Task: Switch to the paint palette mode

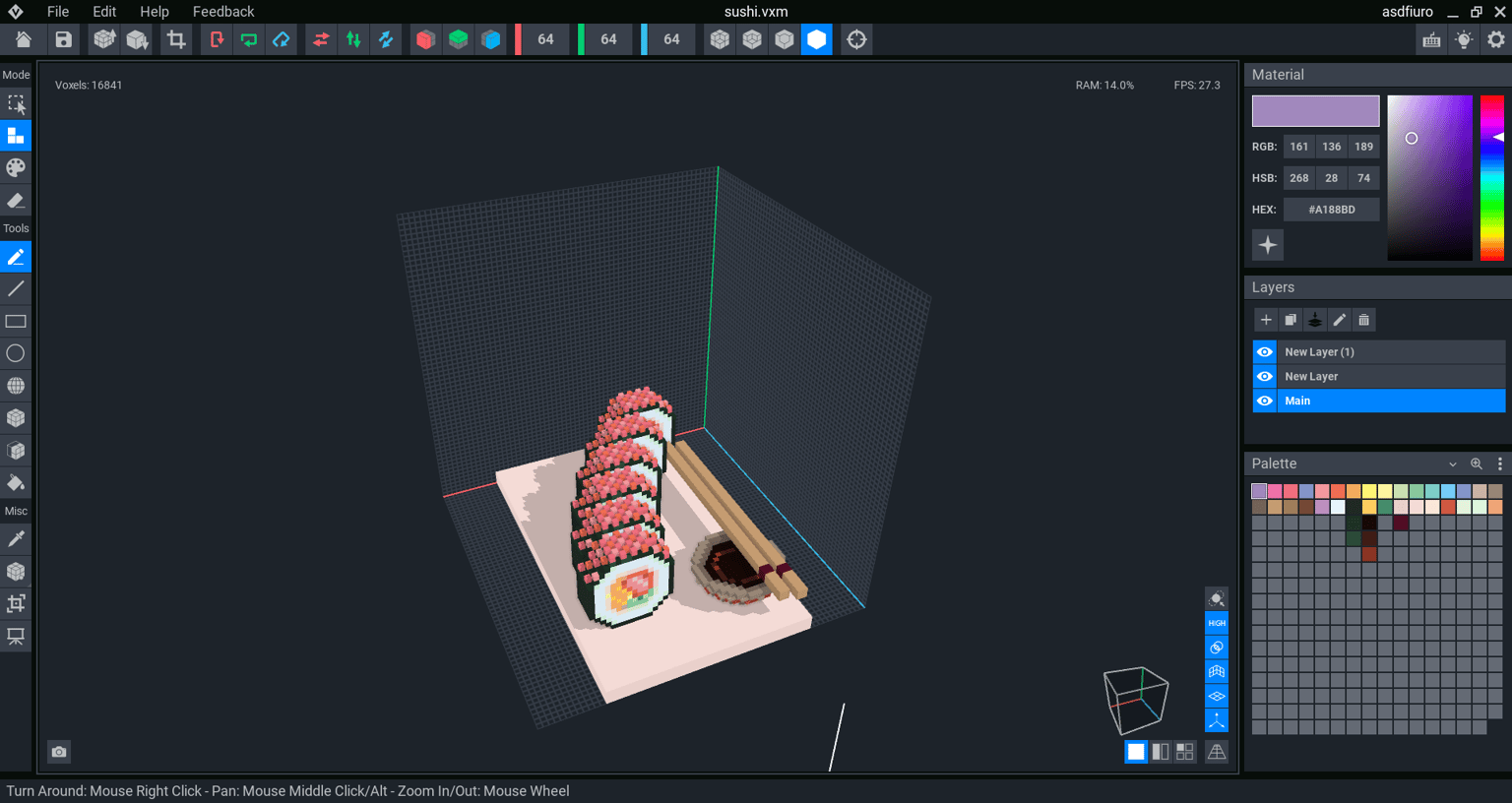Action: (x=16, y=168)
